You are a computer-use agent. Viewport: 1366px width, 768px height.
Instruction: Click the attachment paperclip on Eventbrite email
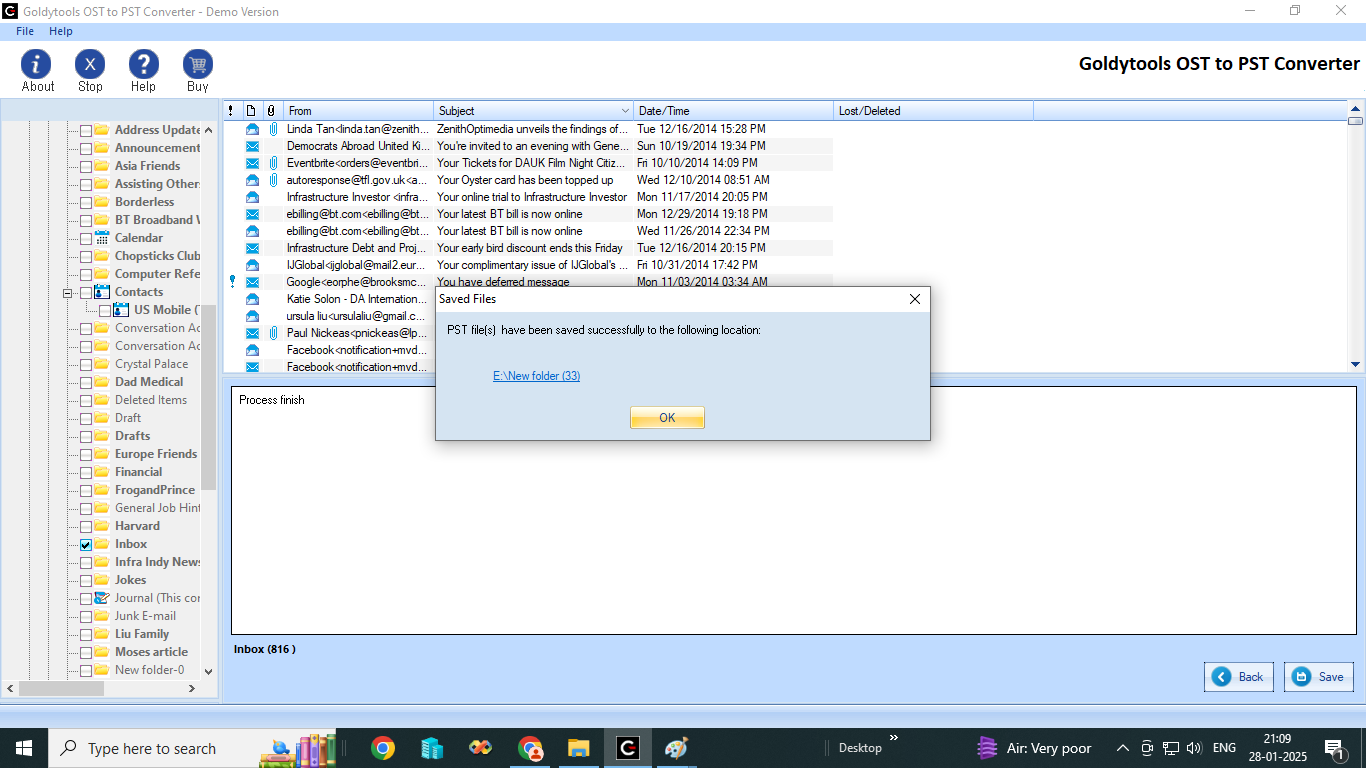[x=272, y=163]
